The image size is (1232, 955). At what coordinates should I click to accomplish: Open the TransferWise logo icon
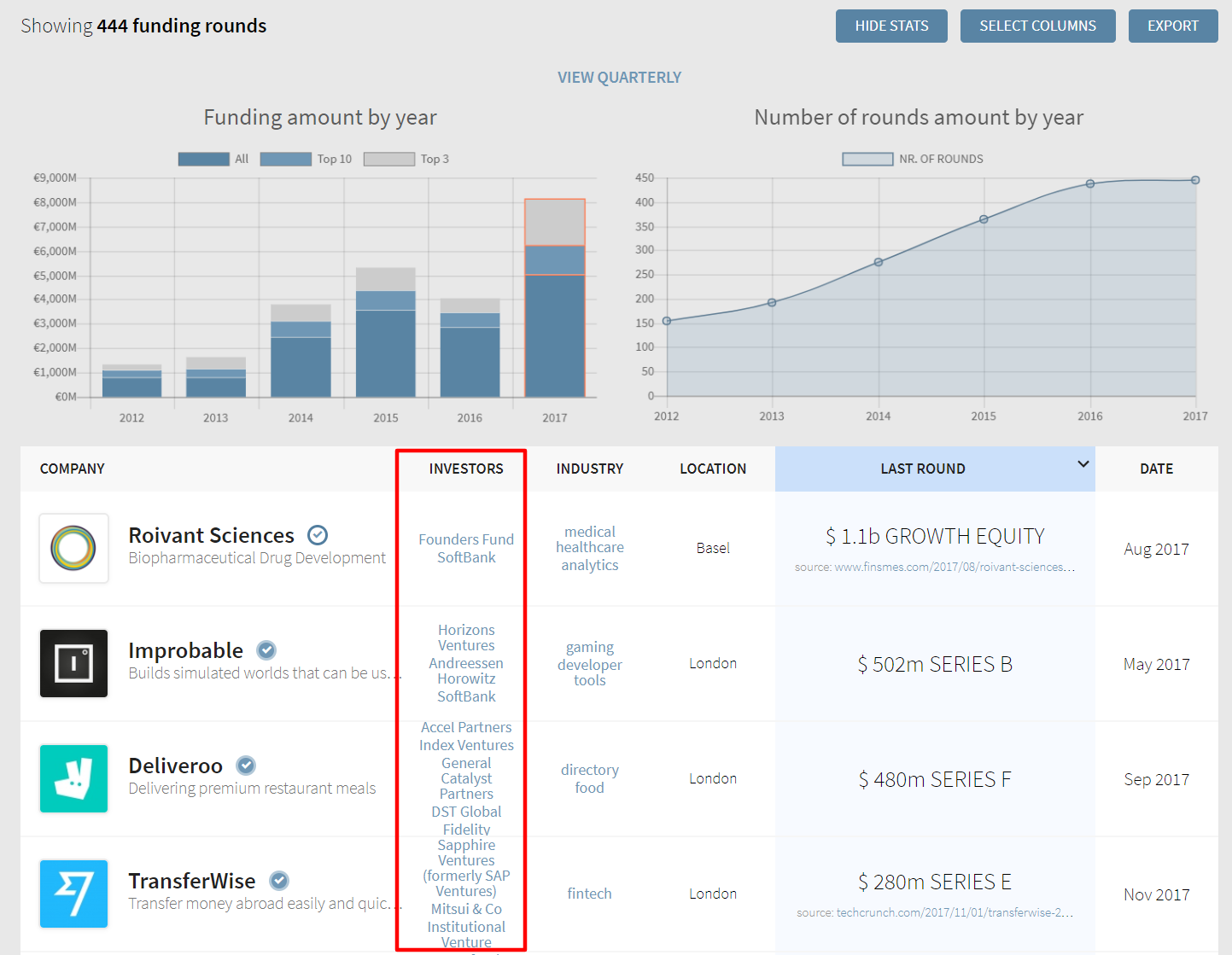pyautogui.click(x=73, y=894)
